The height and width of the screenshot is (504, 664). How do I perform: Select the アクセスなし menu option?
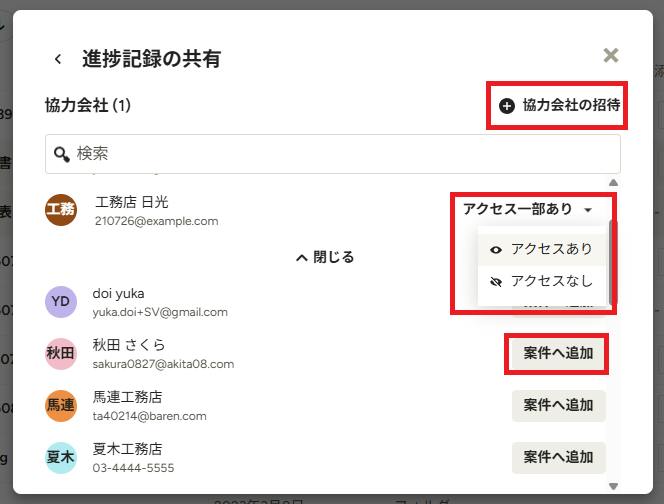[541, 282]
